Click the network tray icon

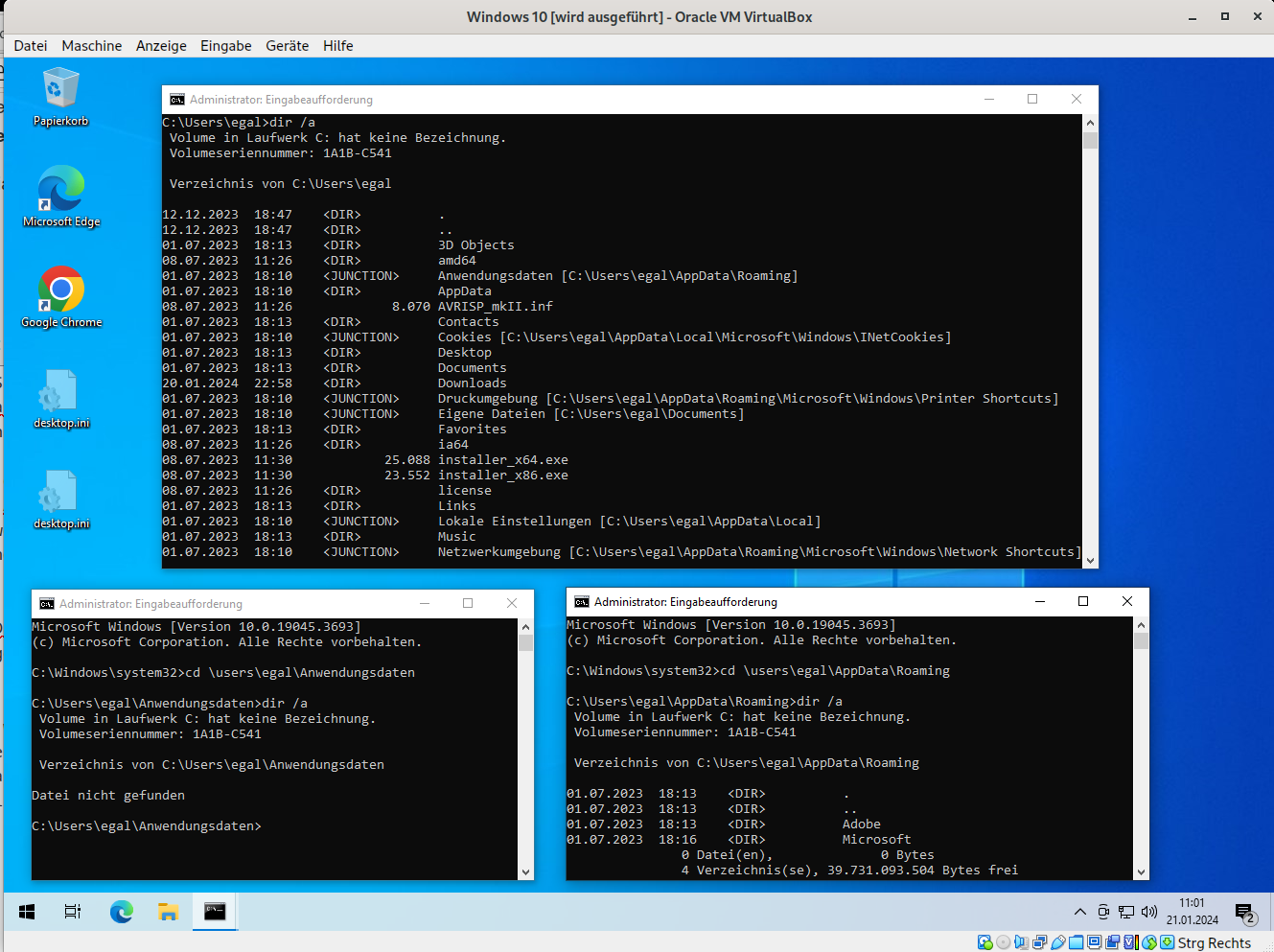(x=1126, y=912)
